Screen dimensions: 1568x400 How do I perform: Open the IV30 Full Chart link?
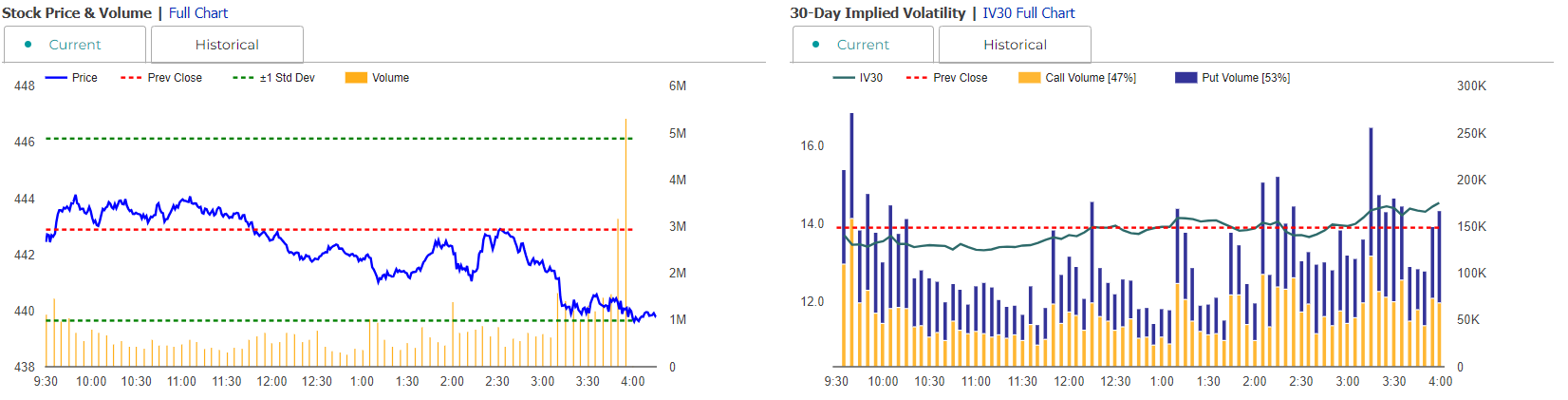tap(1028, 13)
